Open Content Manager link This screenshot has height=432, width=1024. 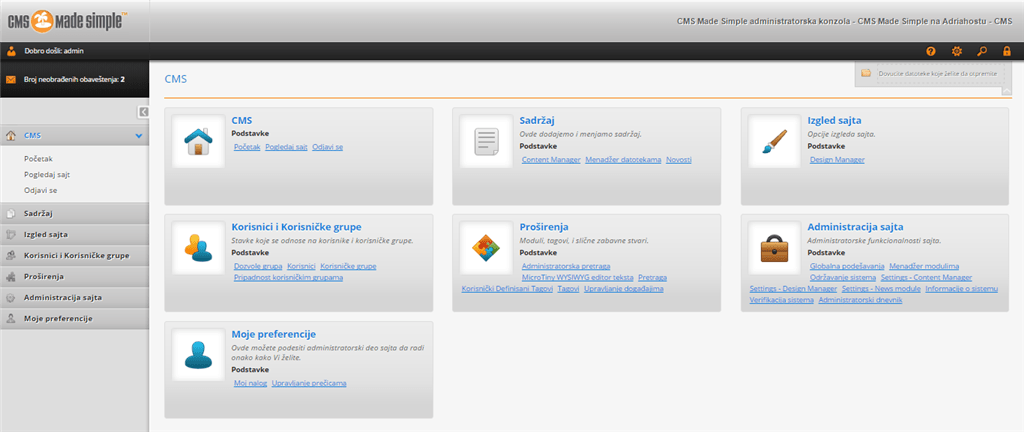[551, 160]
